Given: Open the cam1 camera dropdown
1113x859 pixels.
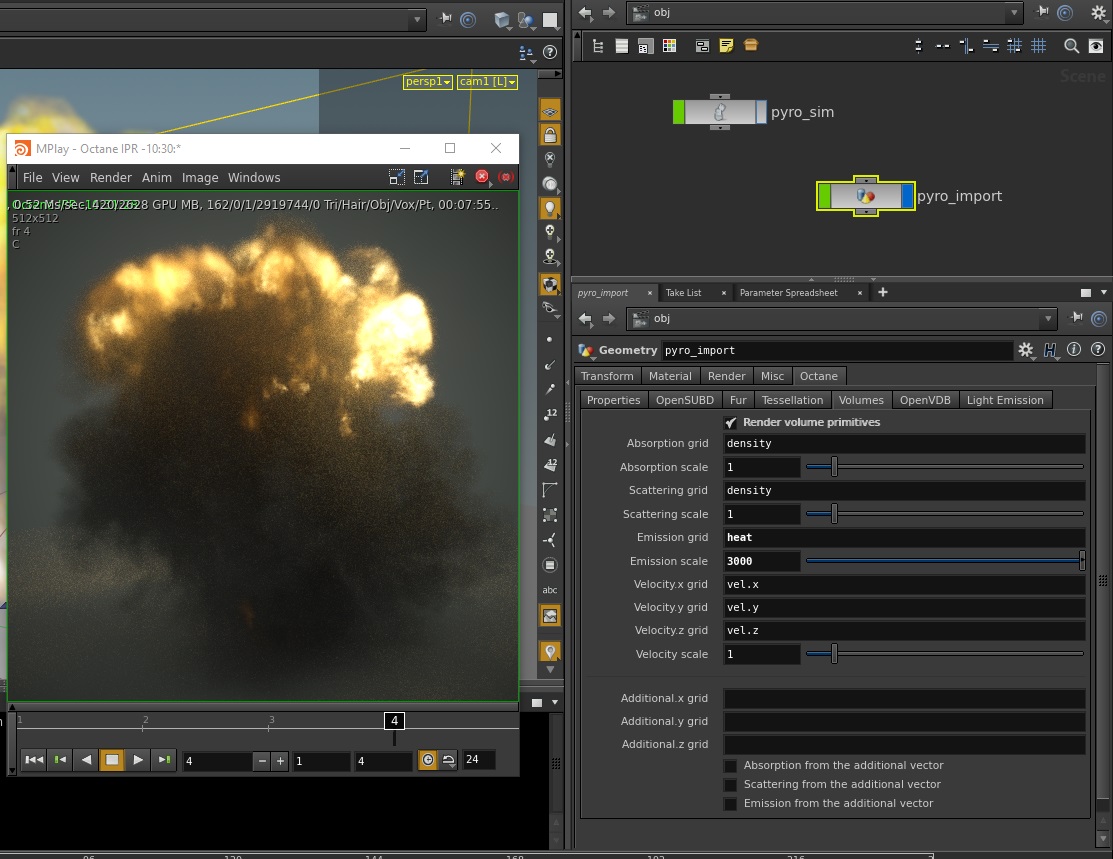Looking at the screenshot, I should pos(487,82).
